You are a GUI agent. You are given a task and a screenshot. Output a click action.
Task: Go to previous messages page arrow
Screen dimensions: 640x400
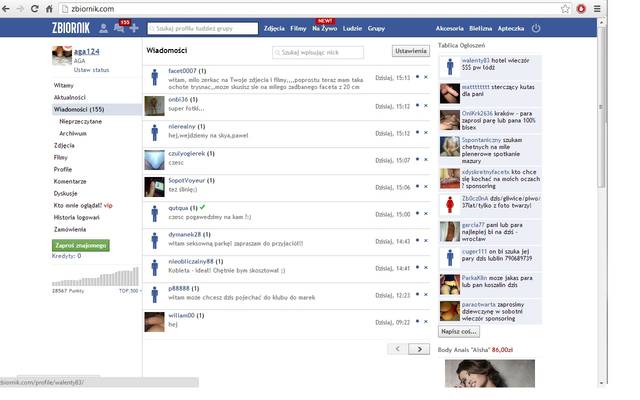coord(397,348)
